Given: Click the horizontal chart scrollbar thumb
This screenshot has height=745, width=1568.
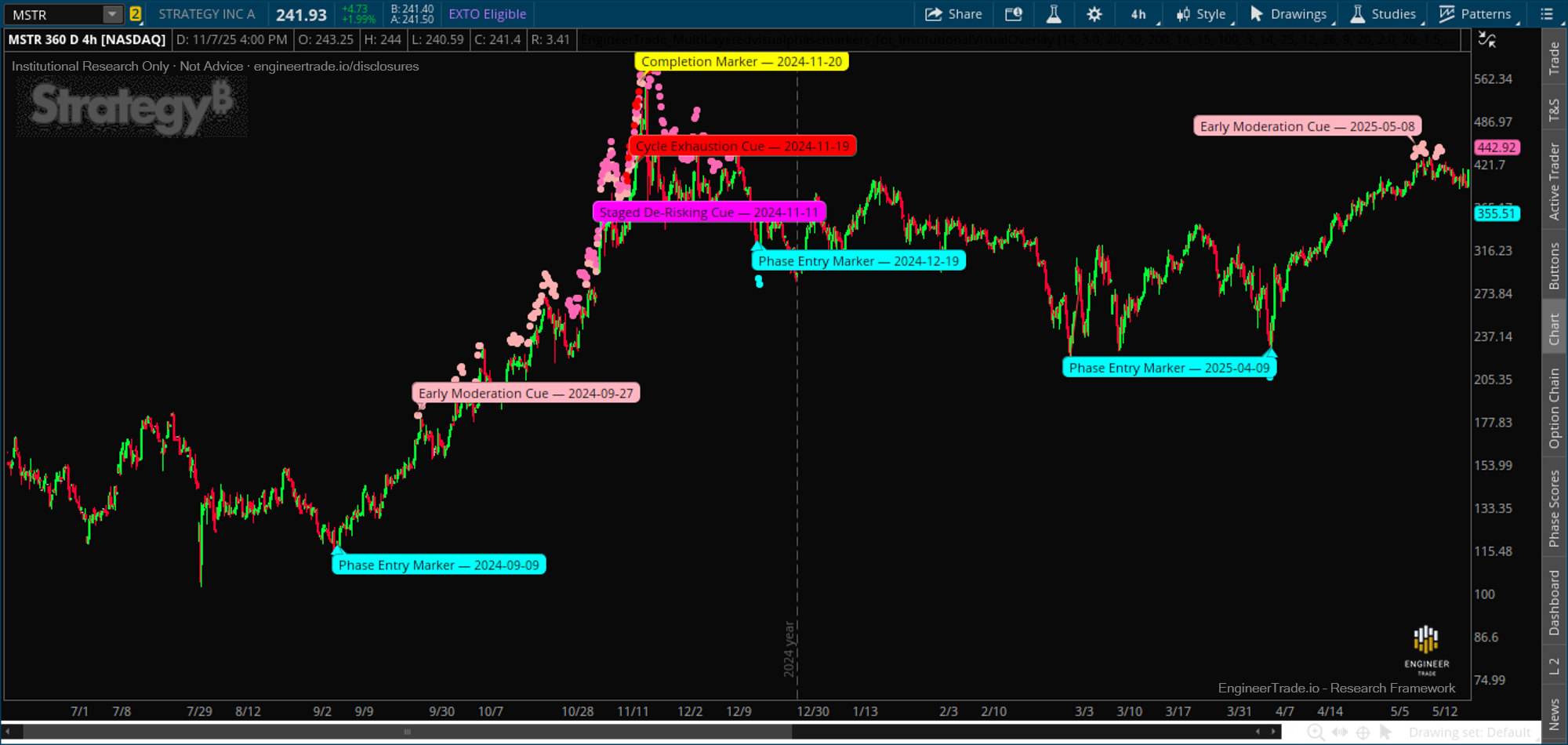Looking at the screenshot, I should pyautogui.click(x=407, y=732).
